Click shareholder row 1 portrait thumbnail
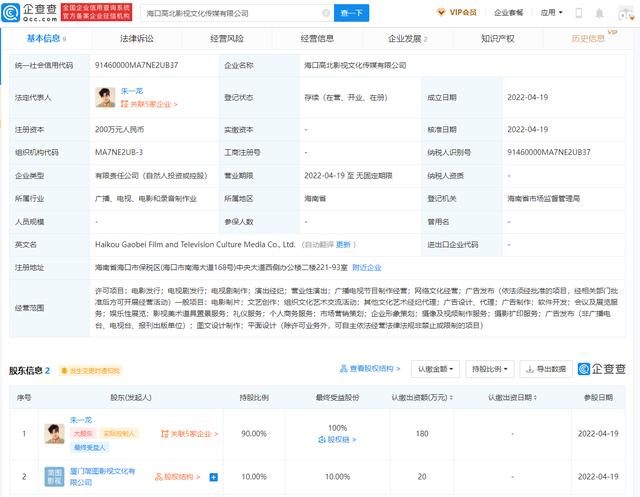Screen dimensions: 640x497 point(54,434)
